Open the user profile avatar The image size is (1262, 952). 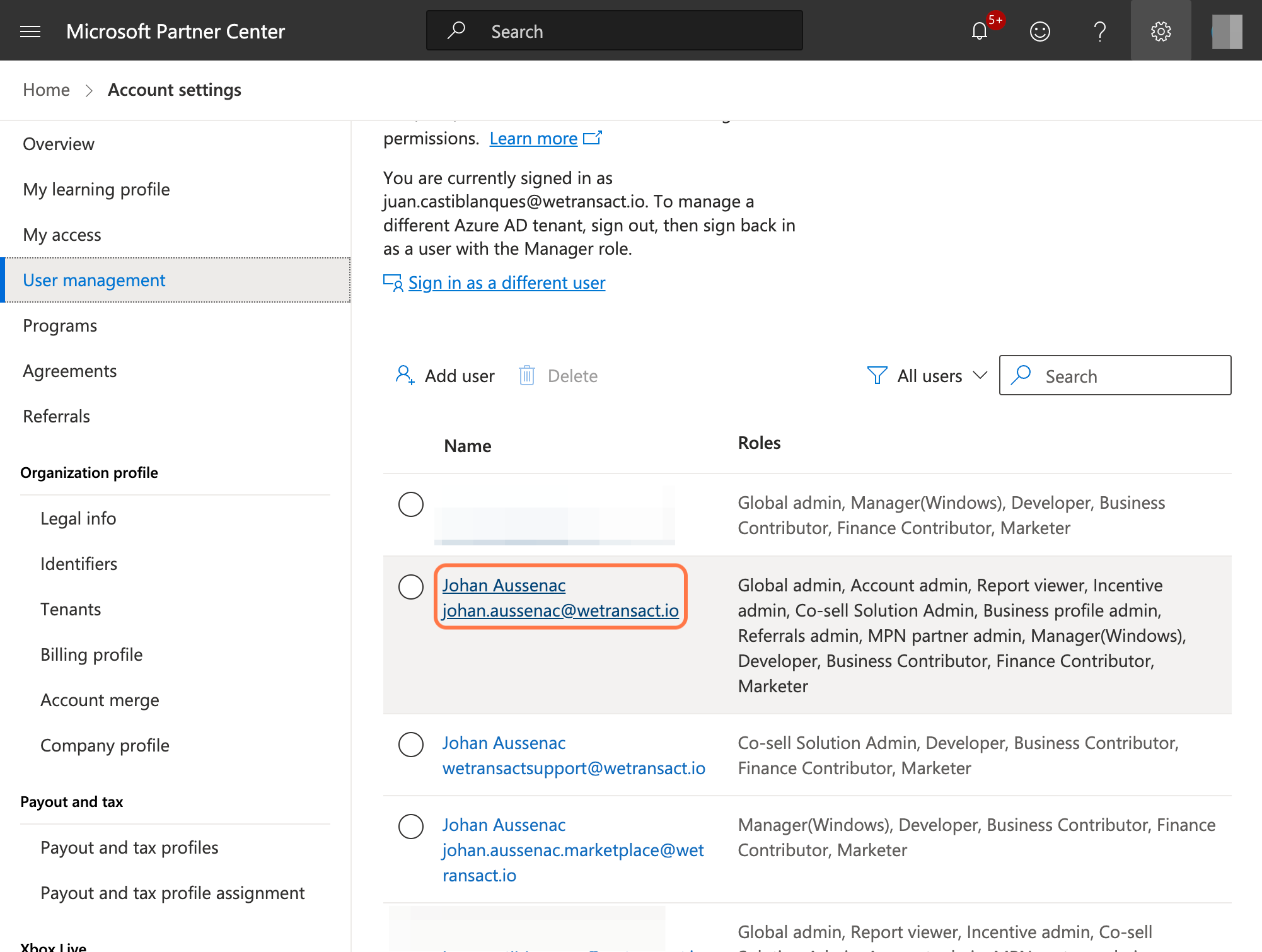(1227, 31)
